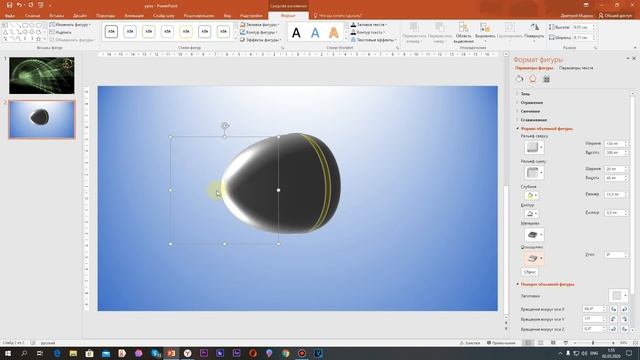Image resolution: width=640 pixels, height=360 pixels.
Task: Open Эффекты фигуры dropdown
Action: pyautogui.click(x=260, y=40)
